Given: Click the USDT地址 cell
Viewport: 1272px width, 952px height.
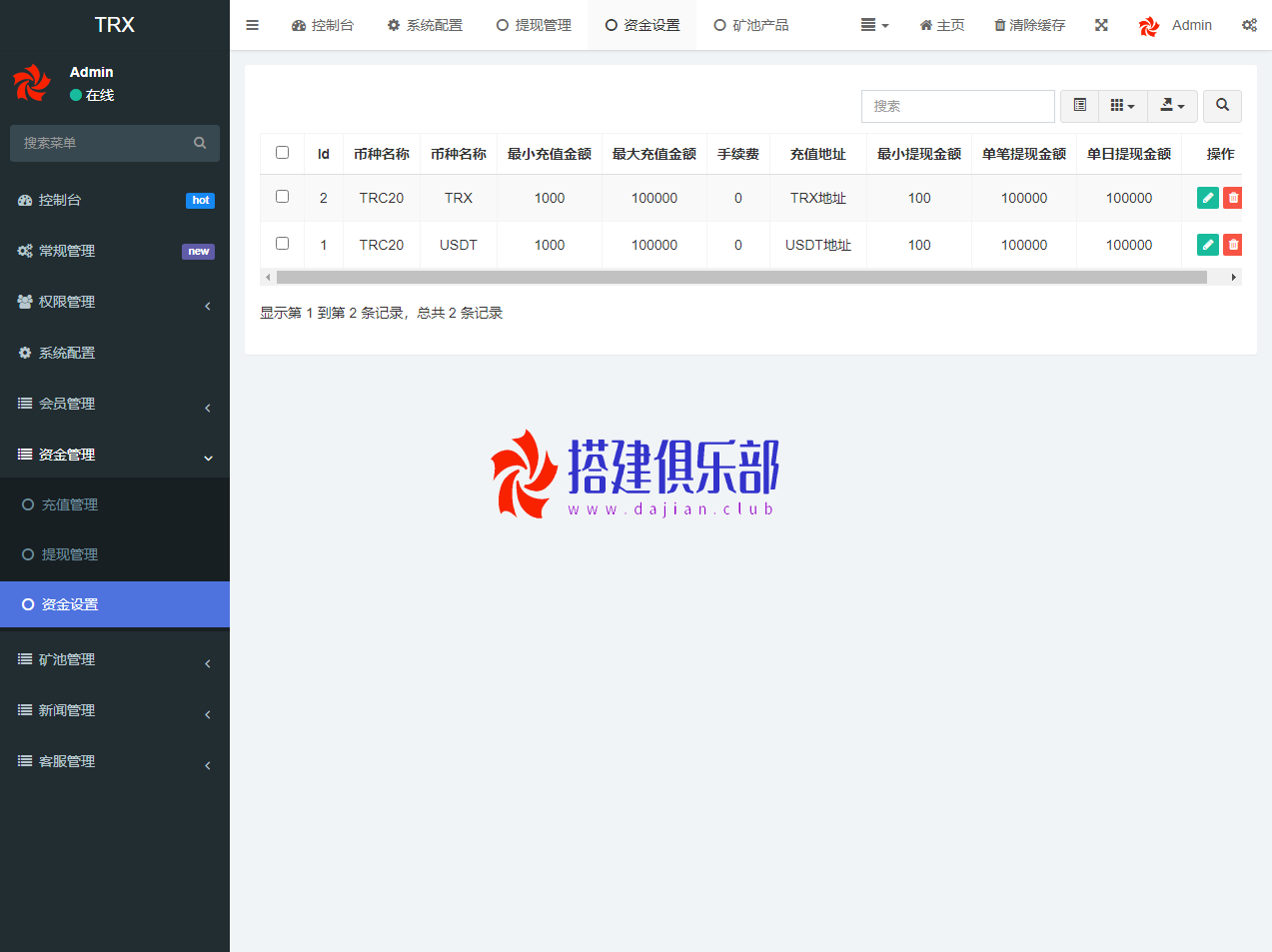Looking at the screenshot, I should click(x=818, y=245).
